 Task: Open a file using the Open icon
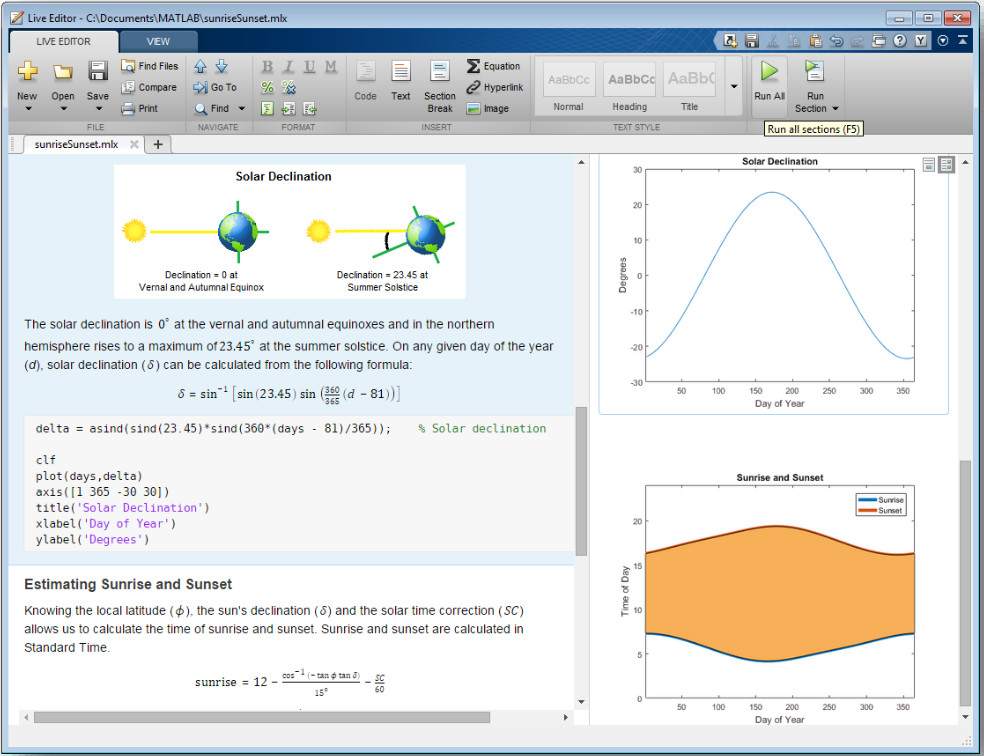tap(62, 72)
